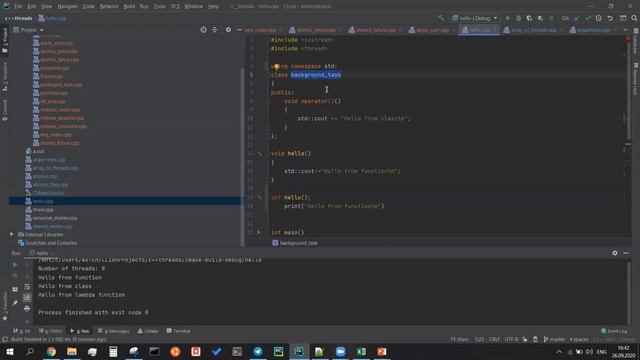The height and width of the screenshot is (360, 640).
Task: Start debugging with the green bug icon
Action: coord(518,18)
